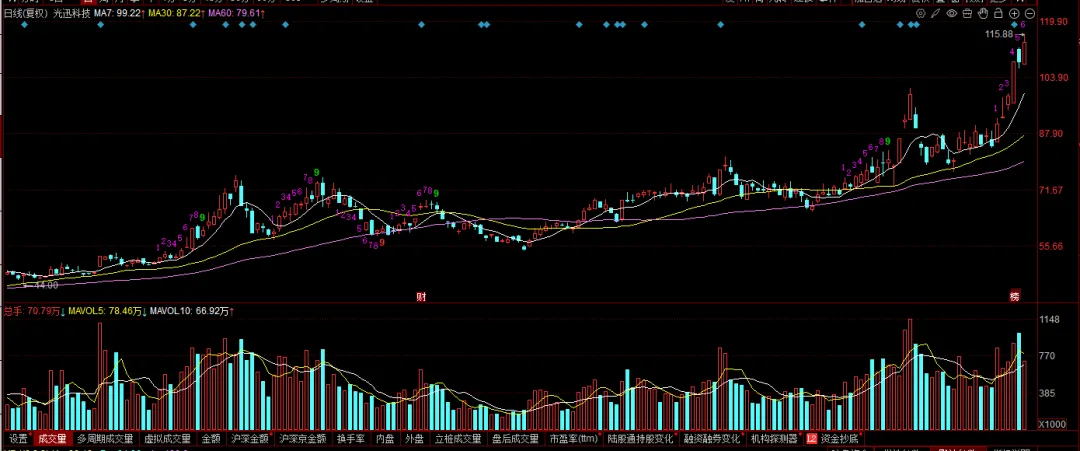Screen dimensions: 1080x451
Task: Click the 385 volume axis label
Action: pyautogui.click(x=1046, y=393)
